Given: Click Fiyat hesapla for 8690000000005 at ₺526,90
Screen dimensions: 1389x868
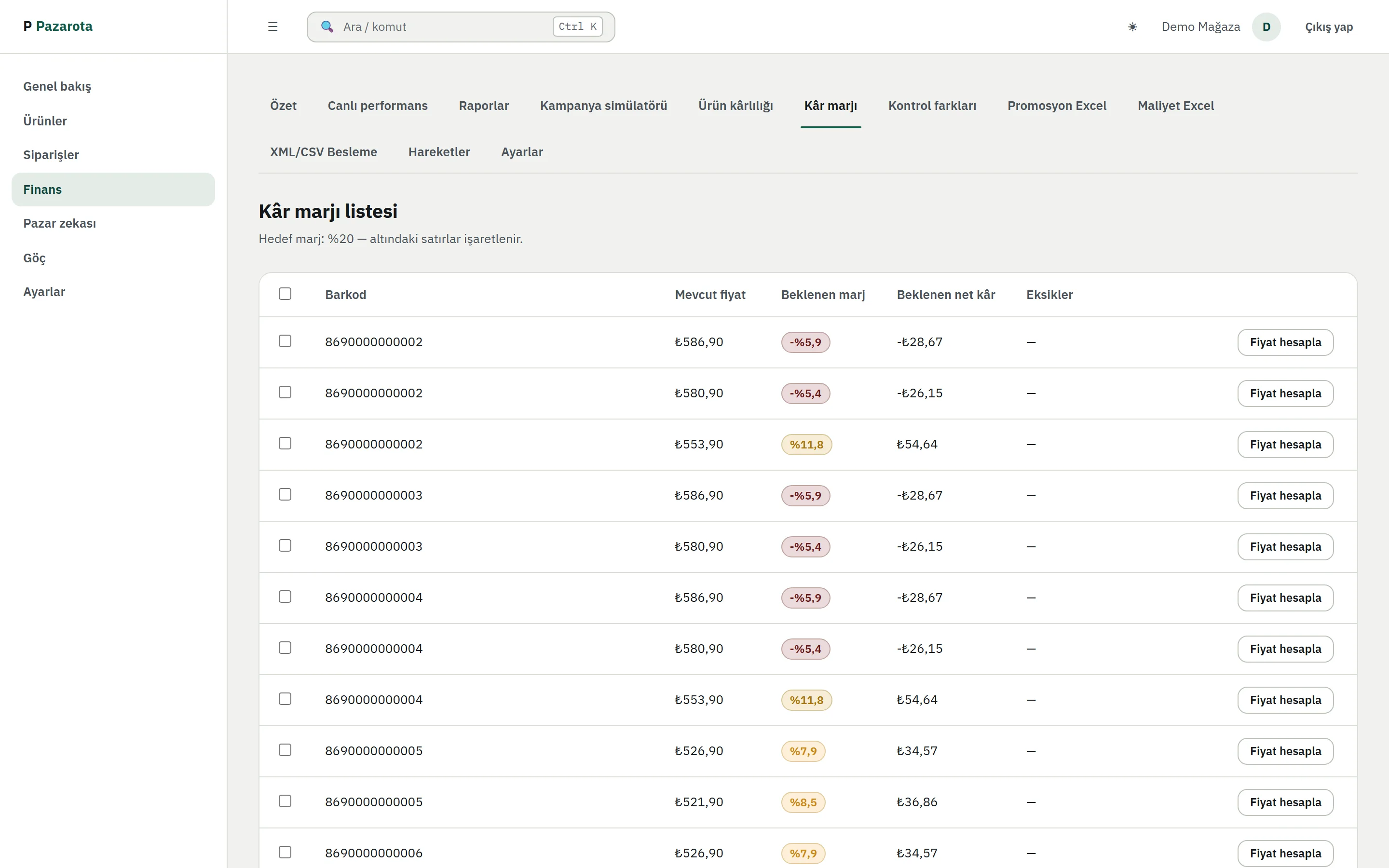Looking at the screenshot, I should tap(1285, 751).
